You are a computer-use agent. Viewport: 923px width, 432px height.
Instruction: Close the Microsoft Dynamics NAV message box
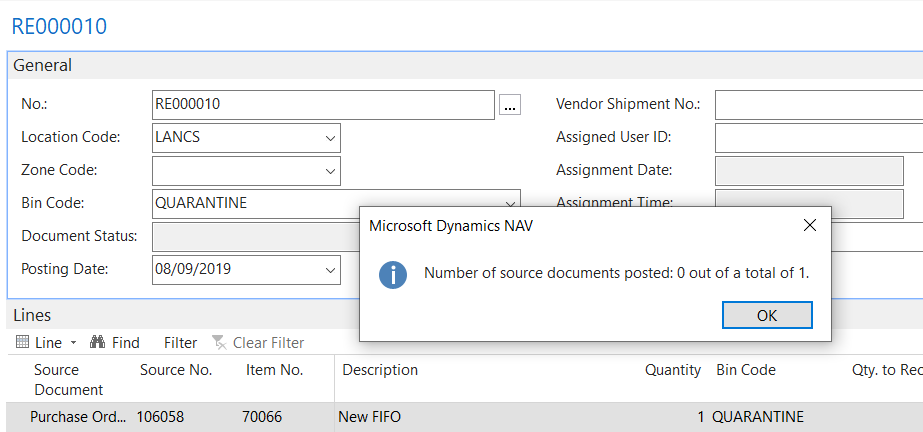810,225
